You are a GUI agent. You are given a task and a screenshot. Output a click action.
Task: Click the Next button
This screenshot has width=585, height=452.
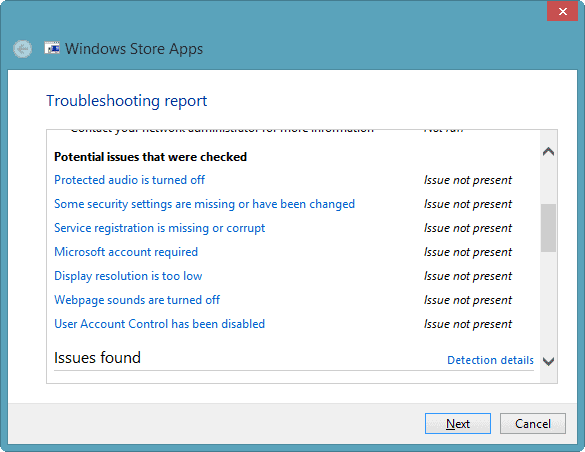458,423
